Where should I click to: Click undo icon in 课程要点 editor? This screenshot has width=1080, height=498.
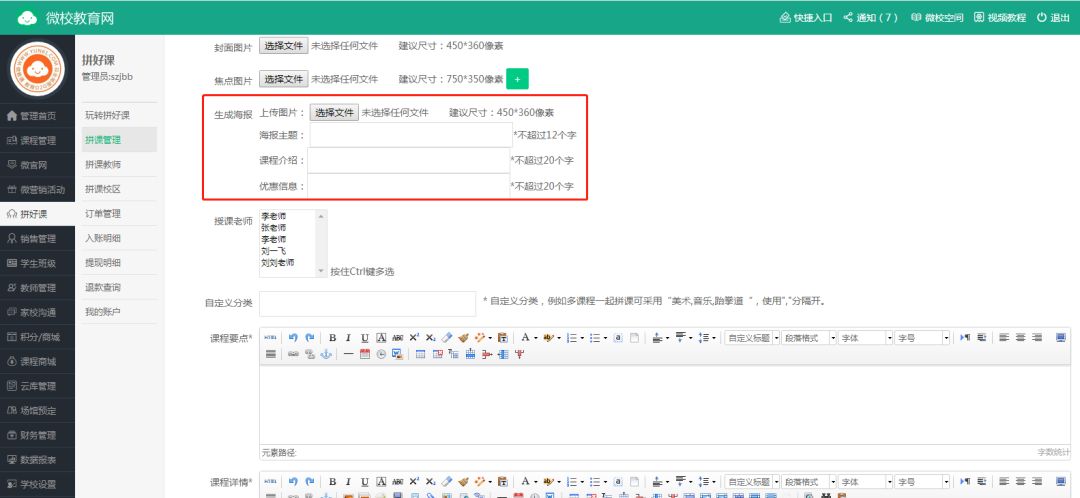click(x=293, y=338)
